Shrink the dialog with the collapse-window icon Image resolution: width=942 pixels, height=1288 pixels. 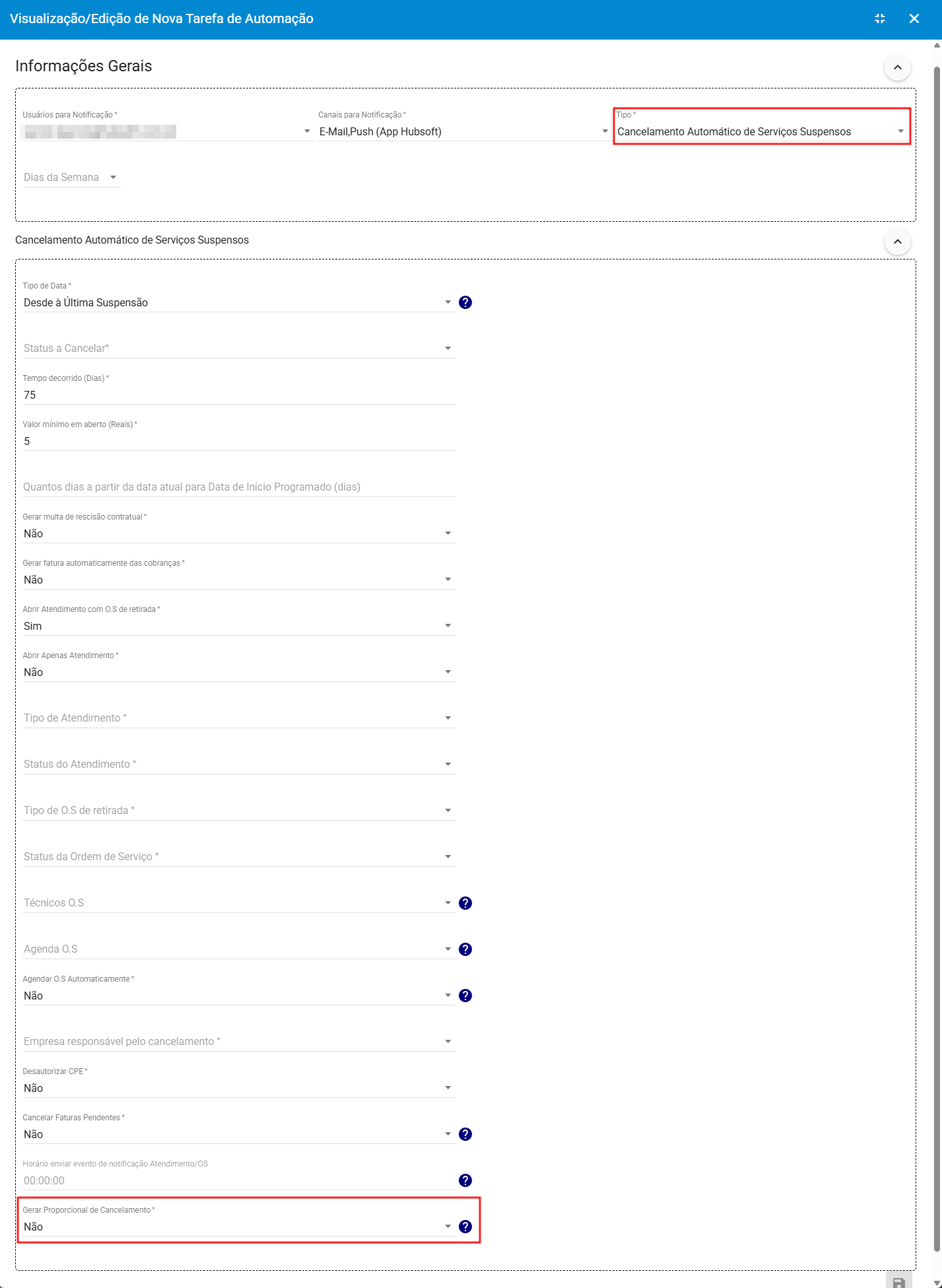coord(880,18)
